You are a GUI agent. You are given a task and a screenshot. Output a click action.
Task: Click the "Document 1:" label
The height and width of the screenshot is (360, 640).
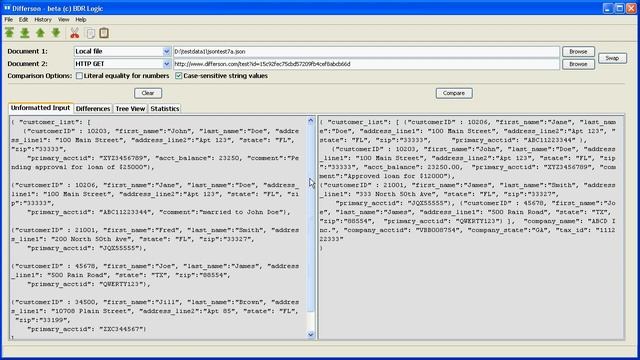pyautogui.click(x=27, y=51)
